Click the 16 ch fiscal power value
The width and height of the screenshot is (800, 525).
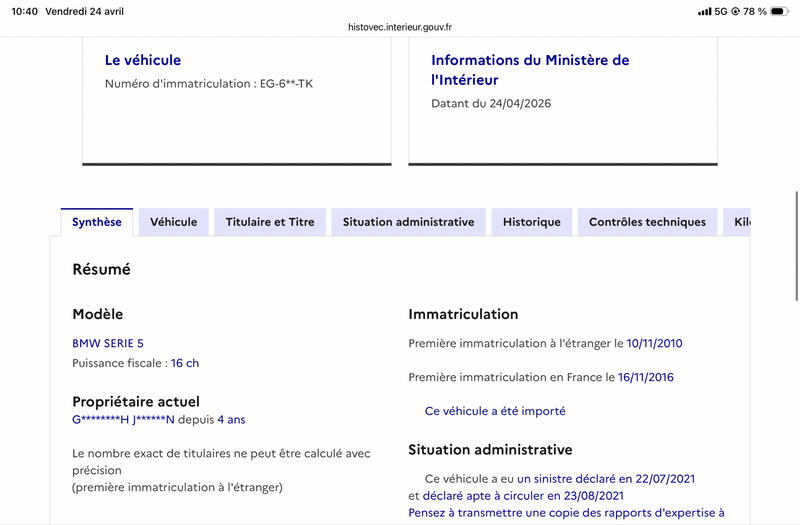pyautogui.click(x=185, y=363)
